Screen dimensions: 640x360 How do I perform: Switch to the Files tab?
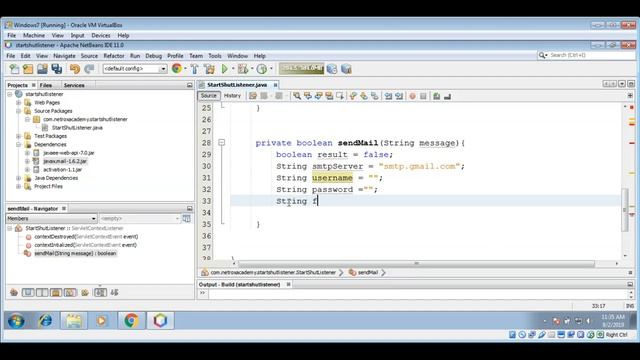click(x=46, y=85)
